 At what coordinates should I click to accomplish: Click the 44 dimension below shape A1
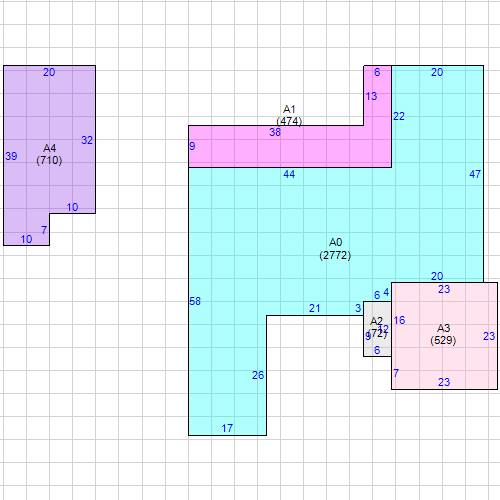pyautogui.click(x=289, y=174)
